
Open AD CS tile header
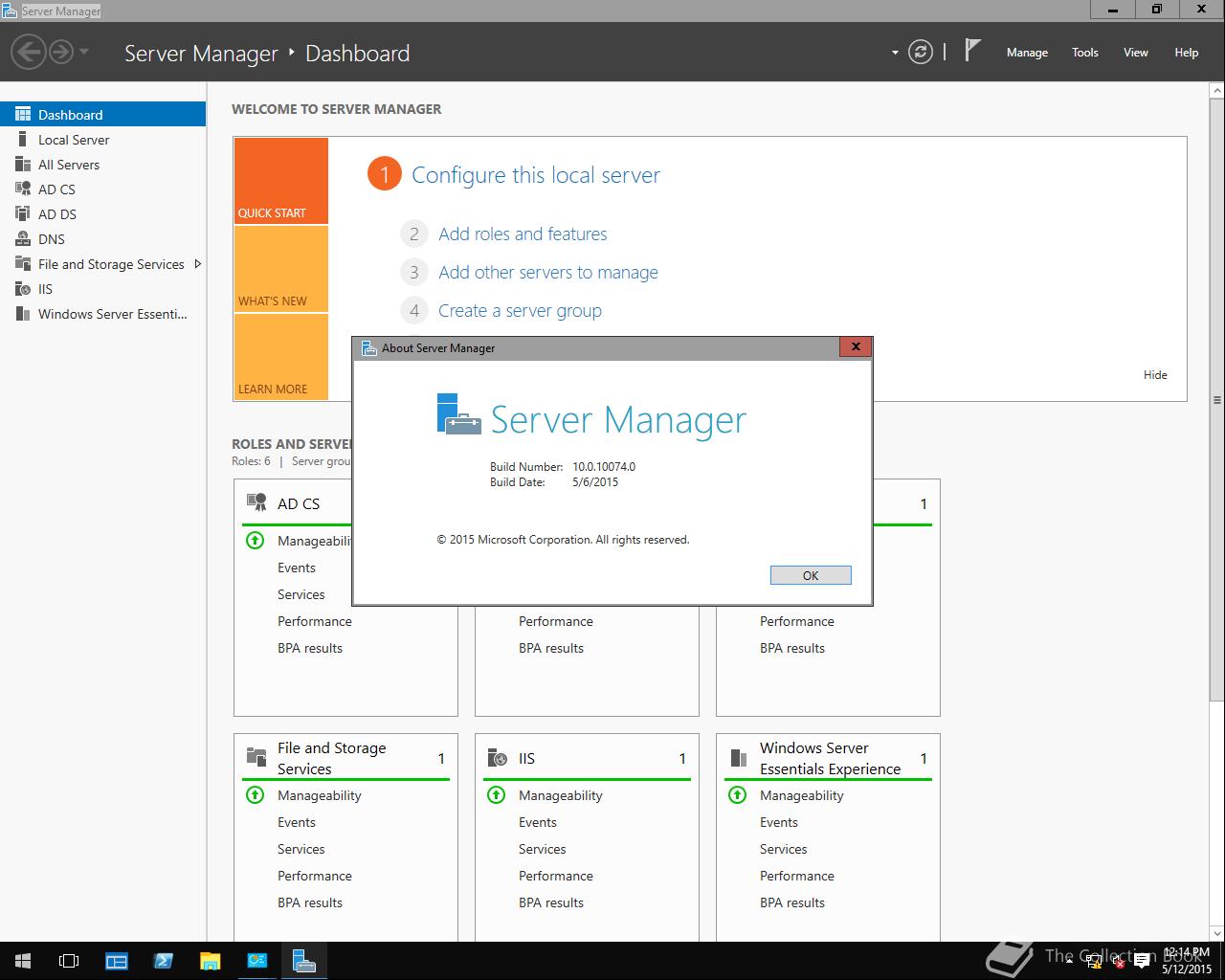299,503
